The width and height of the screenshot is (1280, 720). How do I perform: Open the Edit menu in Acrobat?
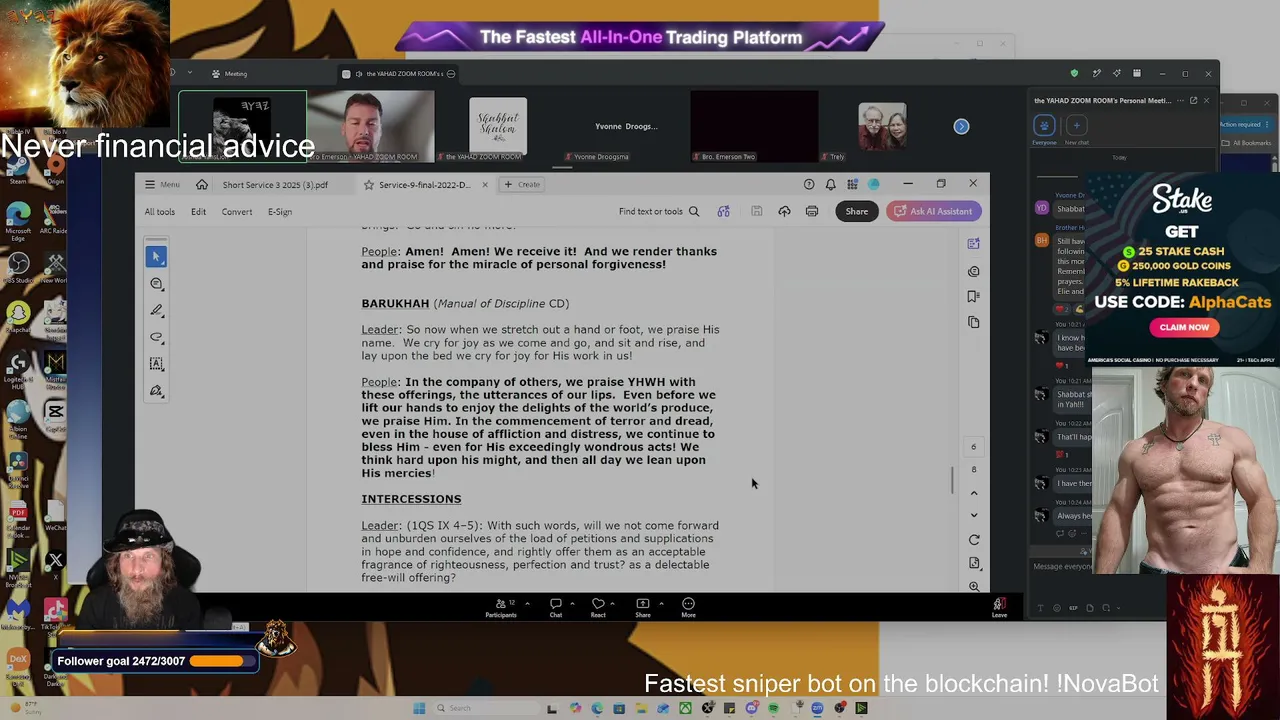198,212
